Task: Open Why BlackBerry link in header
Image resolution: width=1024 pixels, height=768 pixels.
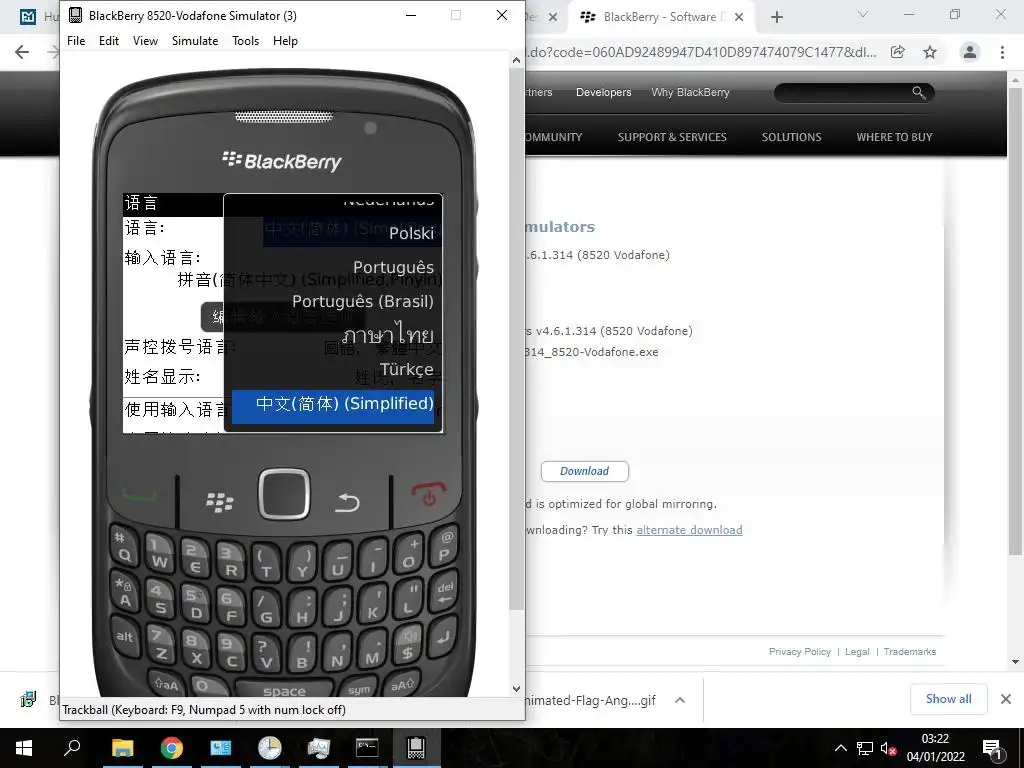Action: coord(690,92)
